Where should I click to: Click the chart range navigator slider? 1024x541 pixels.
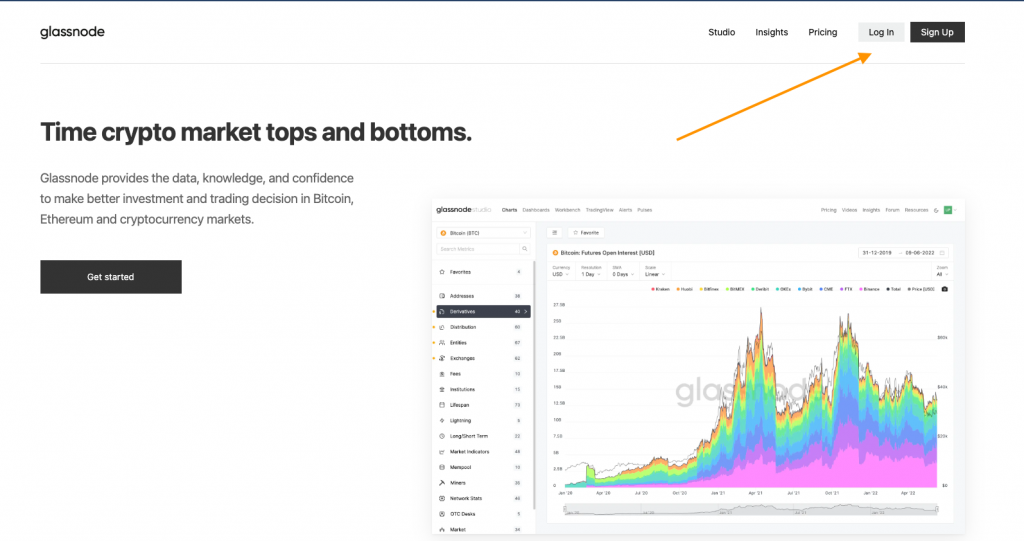751,509
